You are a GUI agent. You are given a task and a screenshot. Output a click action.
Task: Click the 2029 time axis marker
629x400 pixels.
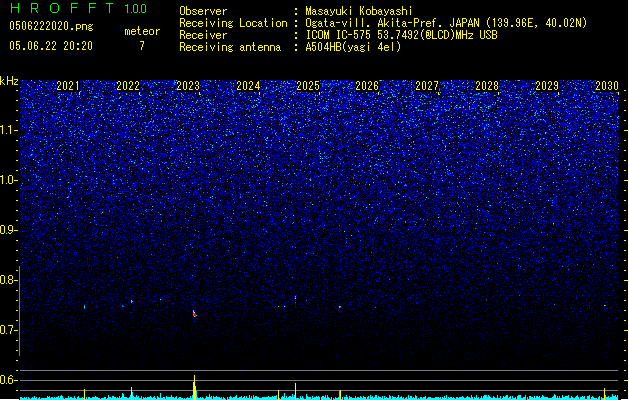[x=547, y=86]
